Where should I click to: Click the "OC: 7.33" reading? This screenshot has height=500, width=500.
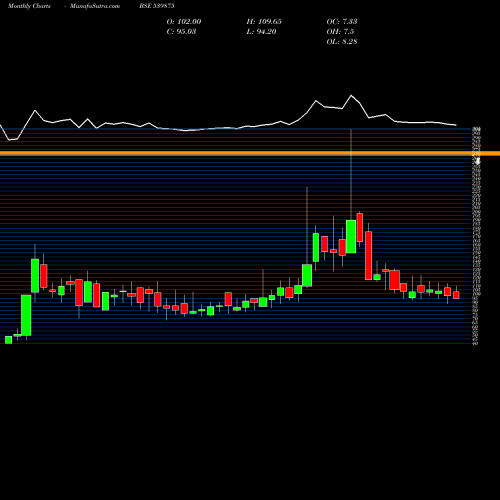[x=342, y=21]
